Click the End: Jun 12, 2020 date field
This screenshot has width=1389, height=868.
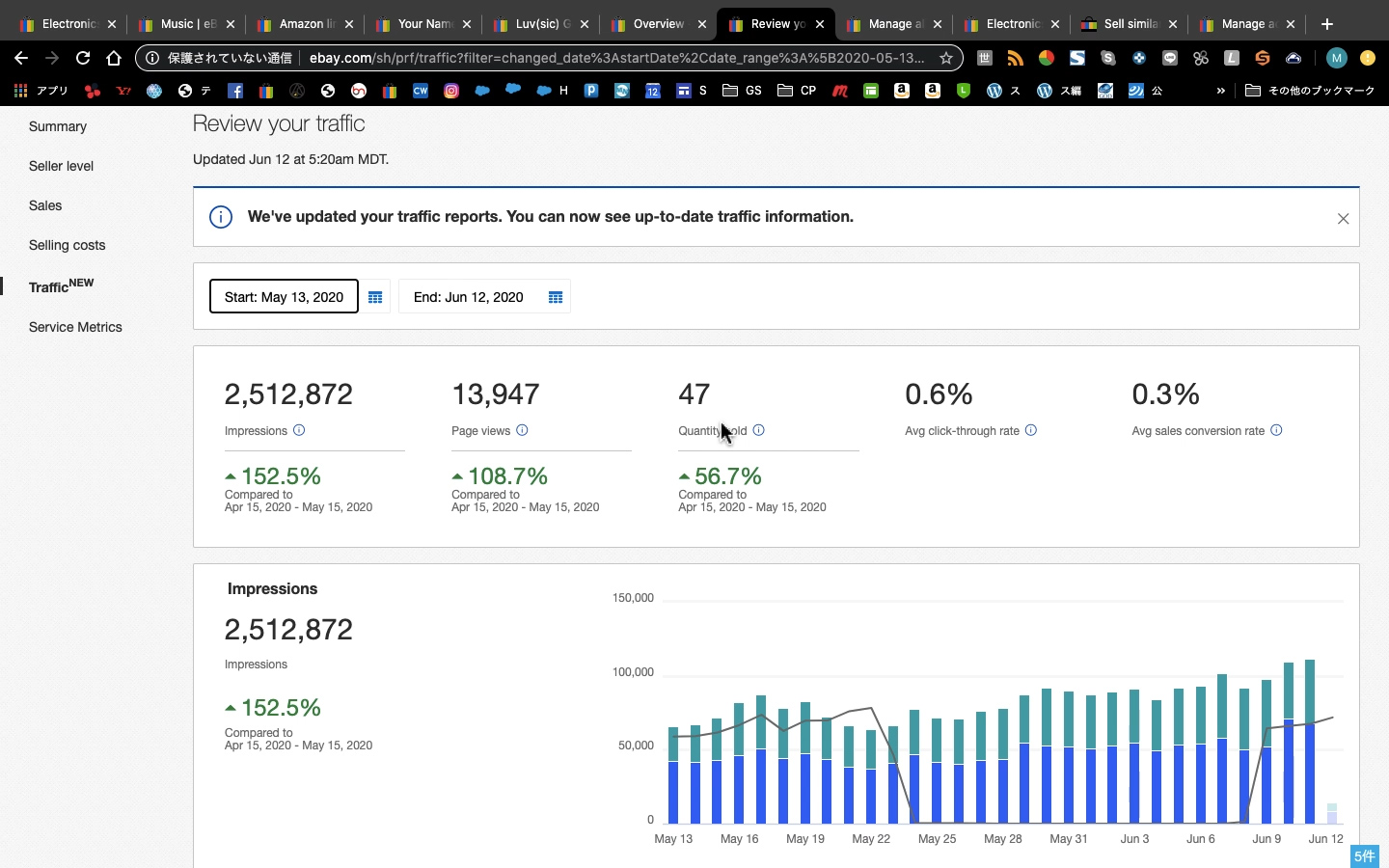(x=469, y=297)
